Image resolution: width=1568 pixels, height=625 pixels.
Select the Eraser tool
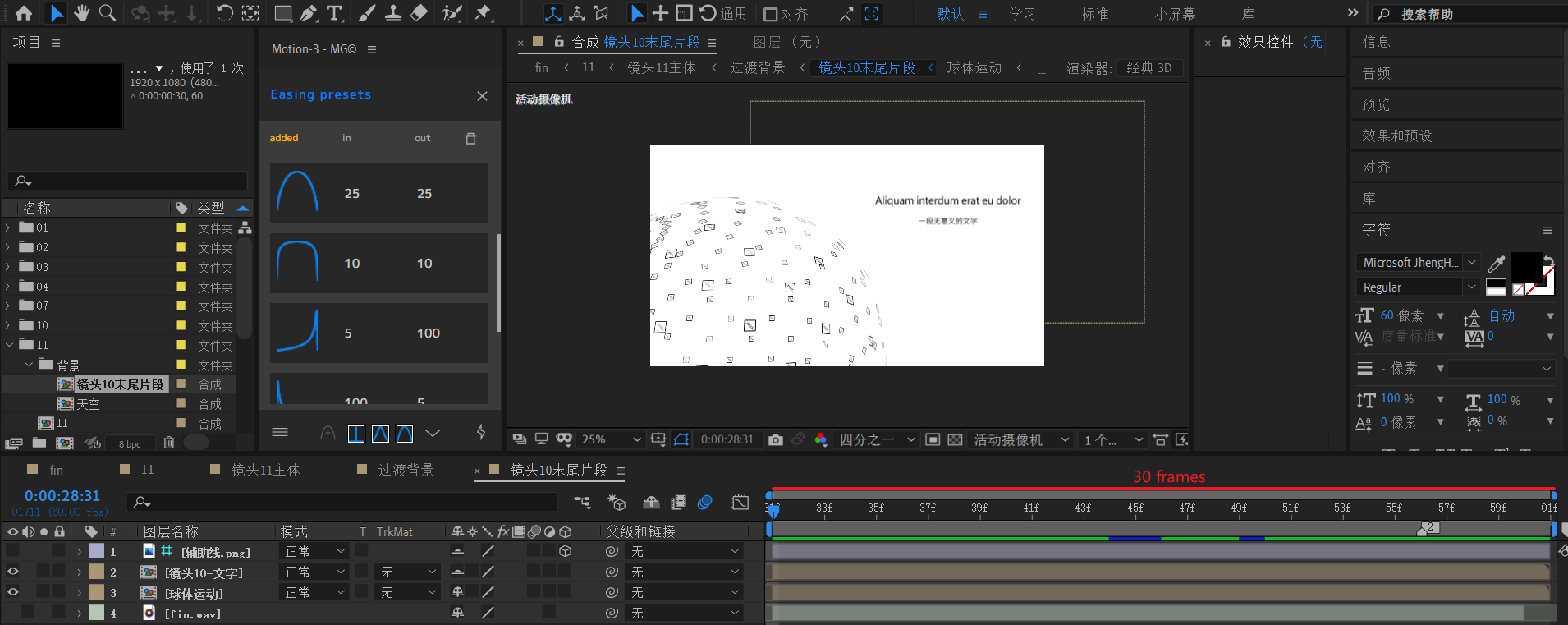[x=420, y=13]
